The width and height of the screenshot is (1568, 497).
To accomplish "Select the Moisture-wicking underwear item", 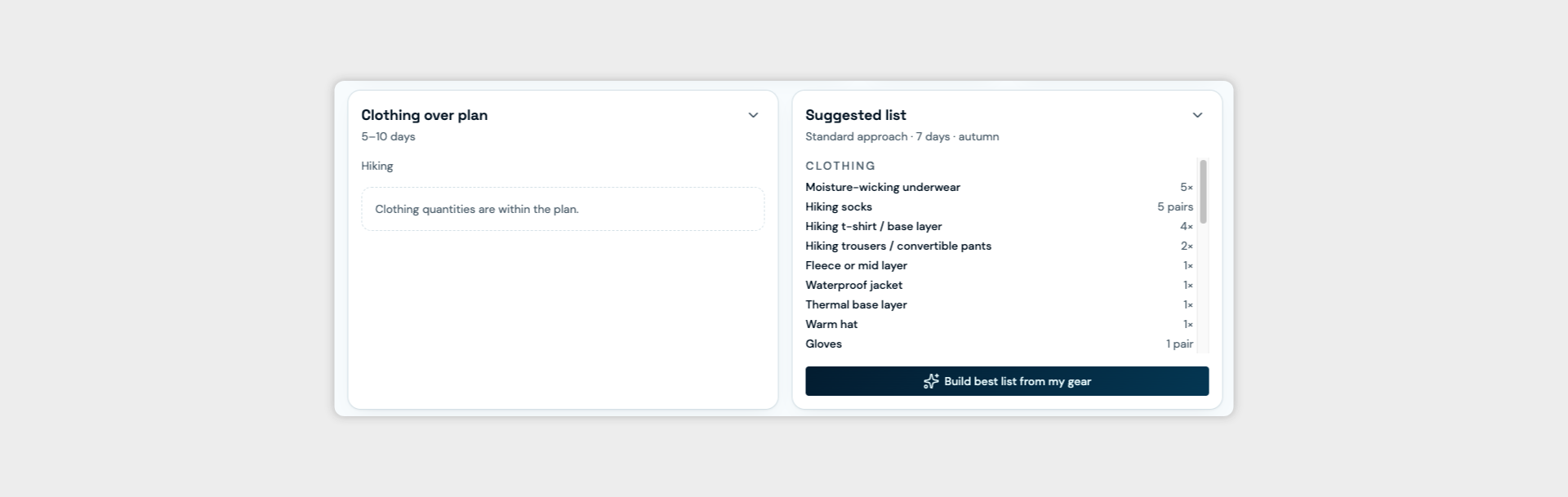I will coord(999,187).
